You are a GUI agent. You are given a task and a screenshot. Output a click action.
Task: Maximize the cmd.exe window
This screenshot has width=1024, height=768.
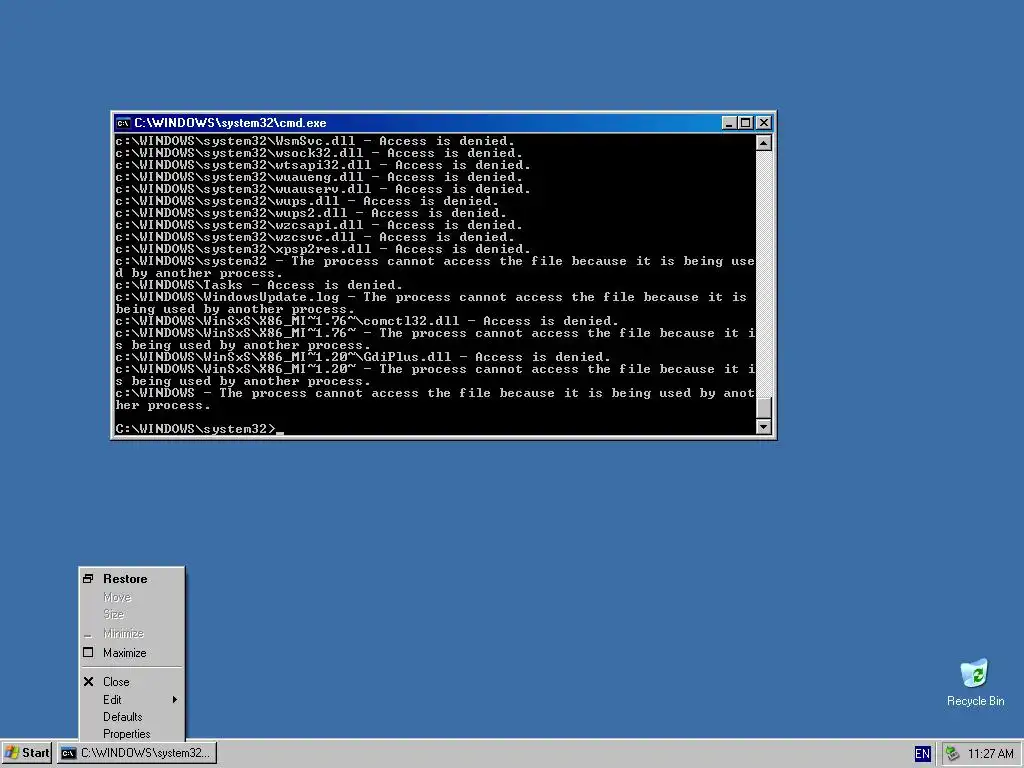(x=745, y=123)
